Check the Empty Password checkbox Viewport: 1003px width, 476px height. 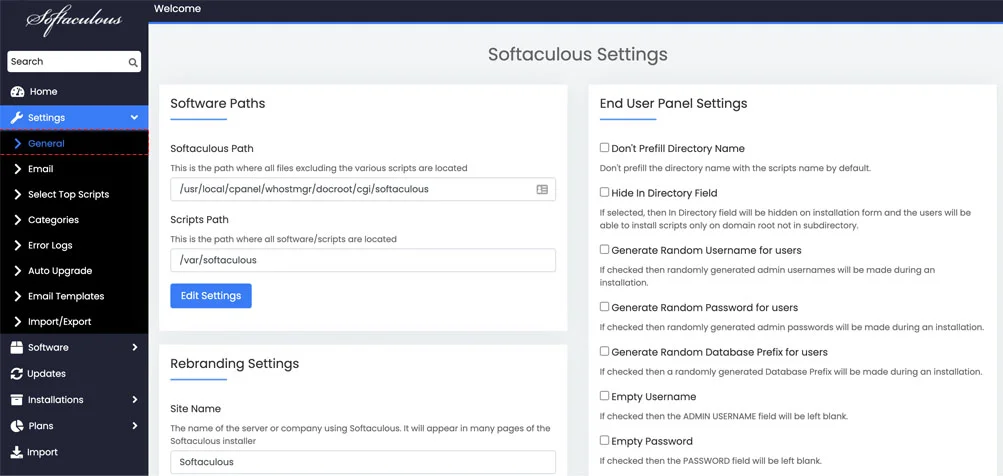604,440
